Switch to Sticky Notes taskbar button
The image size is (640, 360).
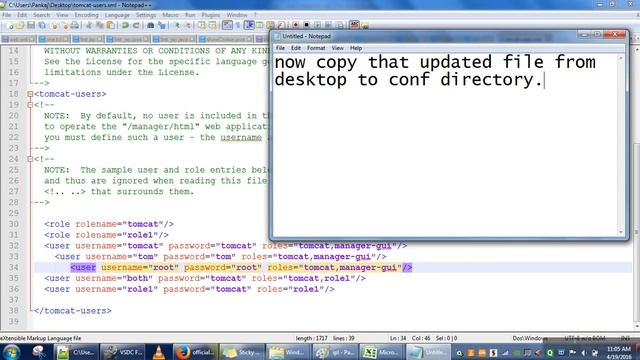point(242,352)
